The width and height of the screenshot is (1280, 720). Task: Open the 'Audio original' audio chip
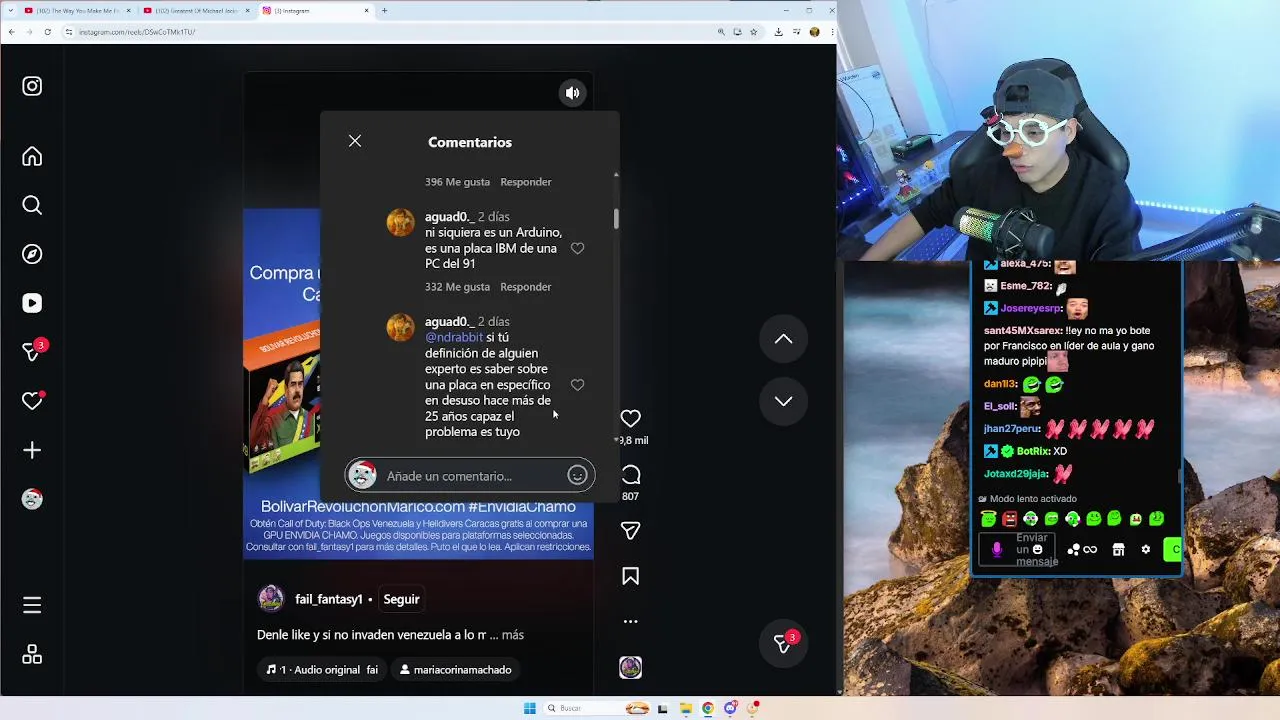(323, 670)
